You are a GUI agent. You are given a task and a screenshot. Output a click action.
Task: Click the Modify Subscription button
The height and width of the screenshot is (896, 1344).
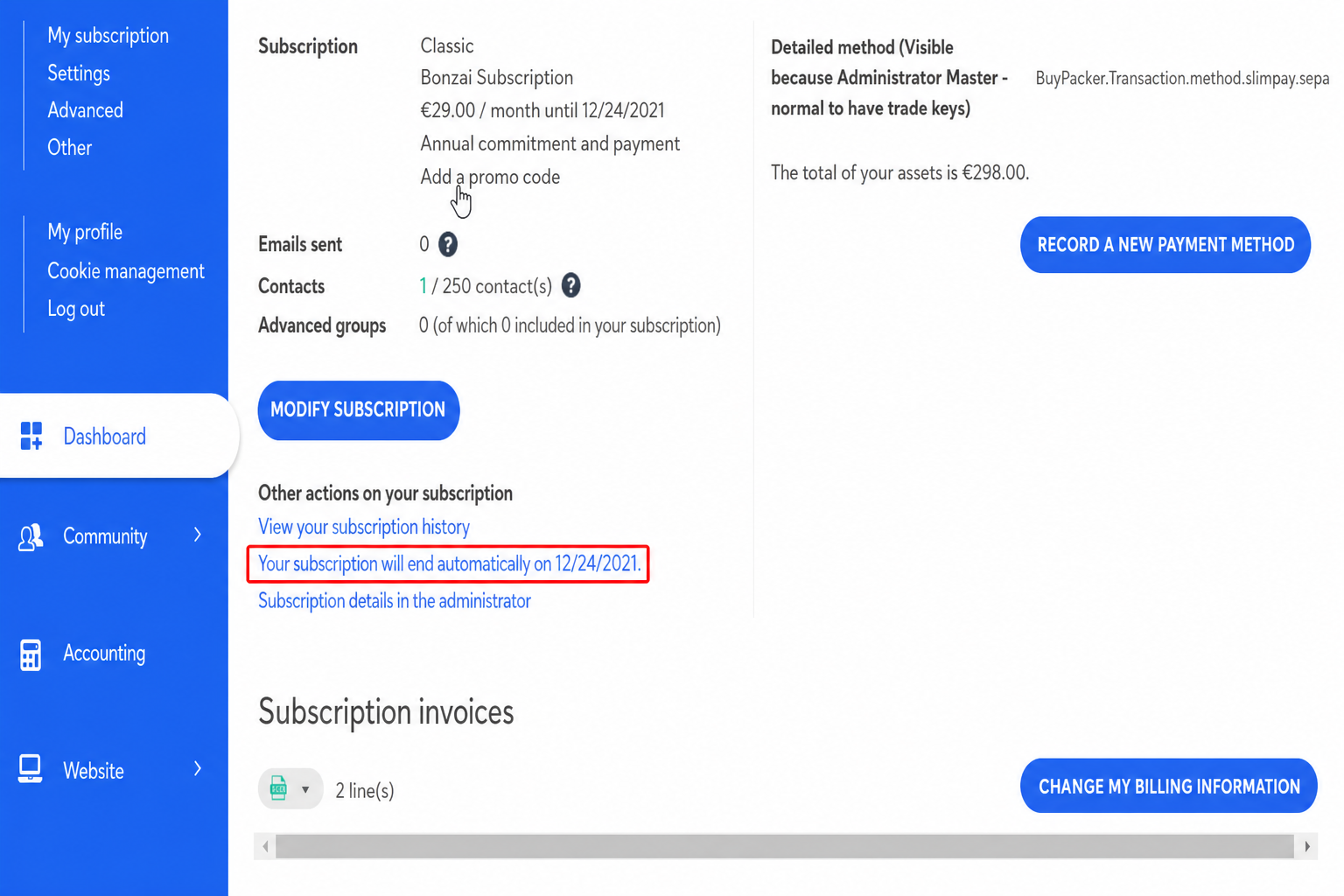[x=359, y=410]
